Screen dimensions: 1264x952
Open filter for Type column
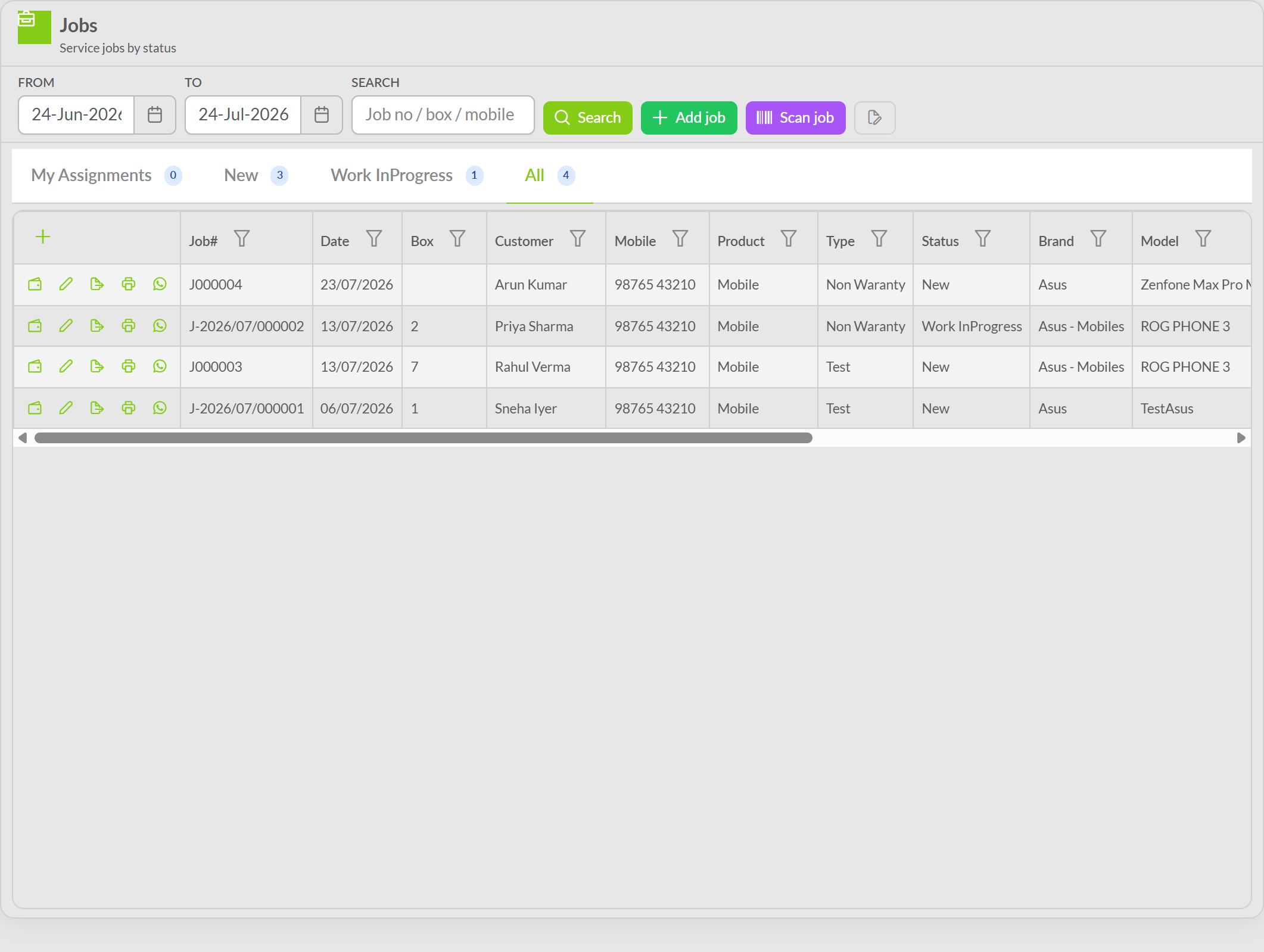point(879,239)
